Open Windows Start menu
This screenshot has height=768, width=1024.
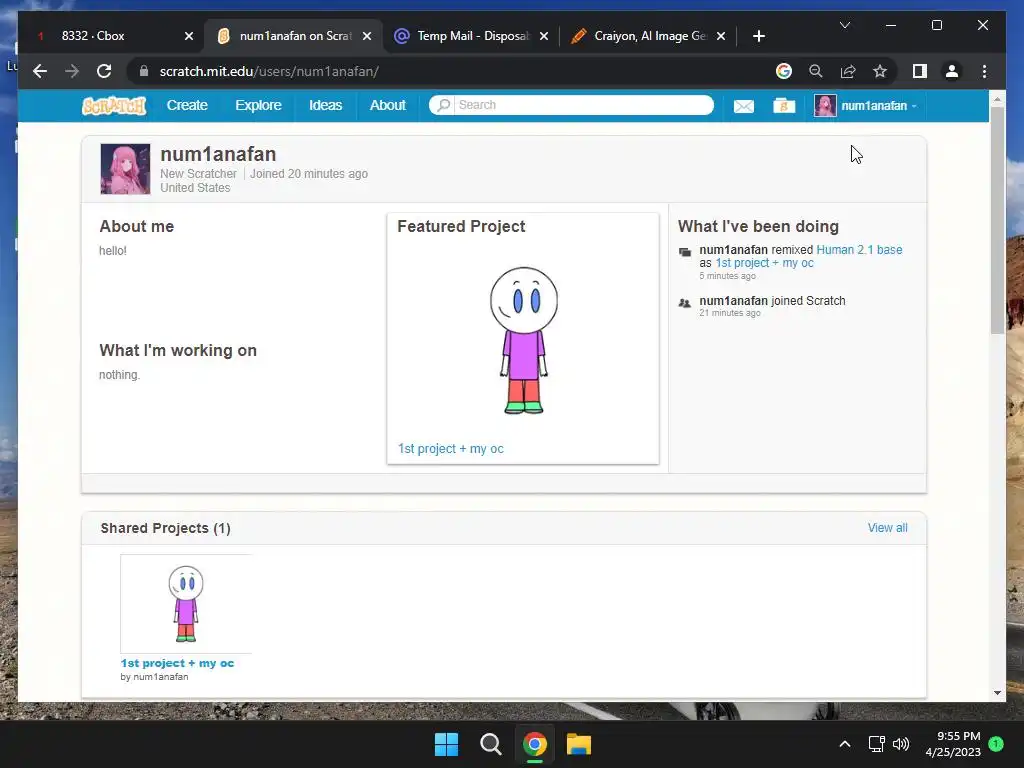coord(447,744)
